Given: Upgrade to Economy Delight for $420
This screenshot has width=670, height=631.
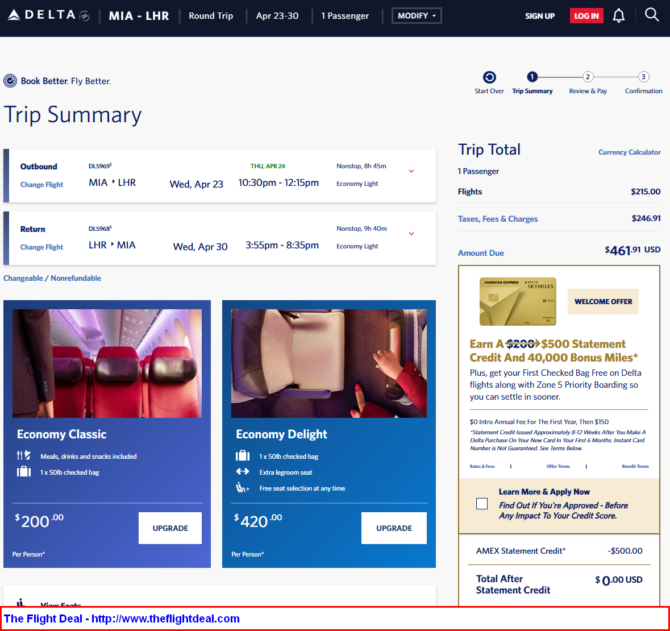Looking at the screenshot, I should (x=394, y=528).
